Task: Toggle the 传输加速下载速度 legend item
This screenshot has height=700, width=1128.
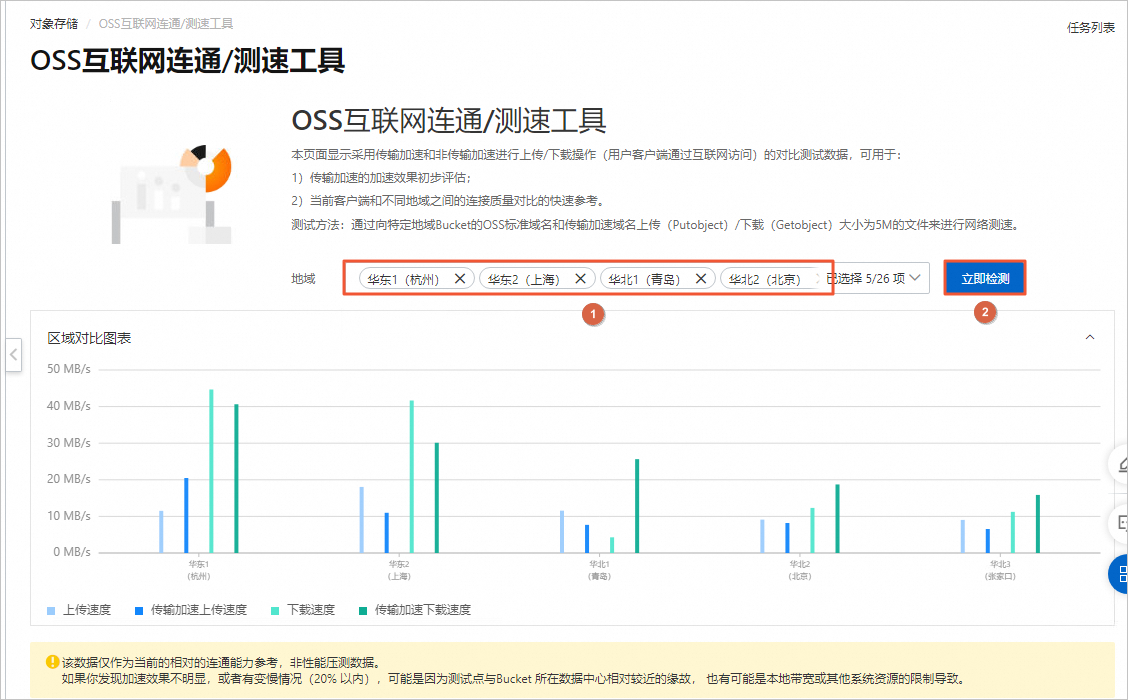Action: pos(415,610)
